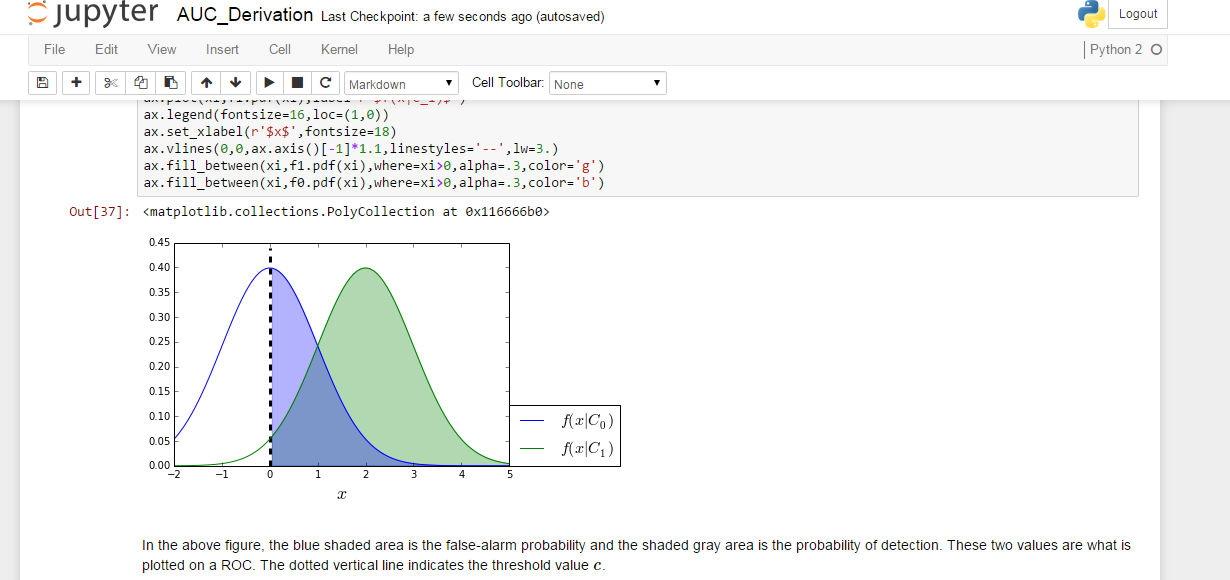Run the current cell
This screenshot has width=1230, height=580.
pos(269,83)
